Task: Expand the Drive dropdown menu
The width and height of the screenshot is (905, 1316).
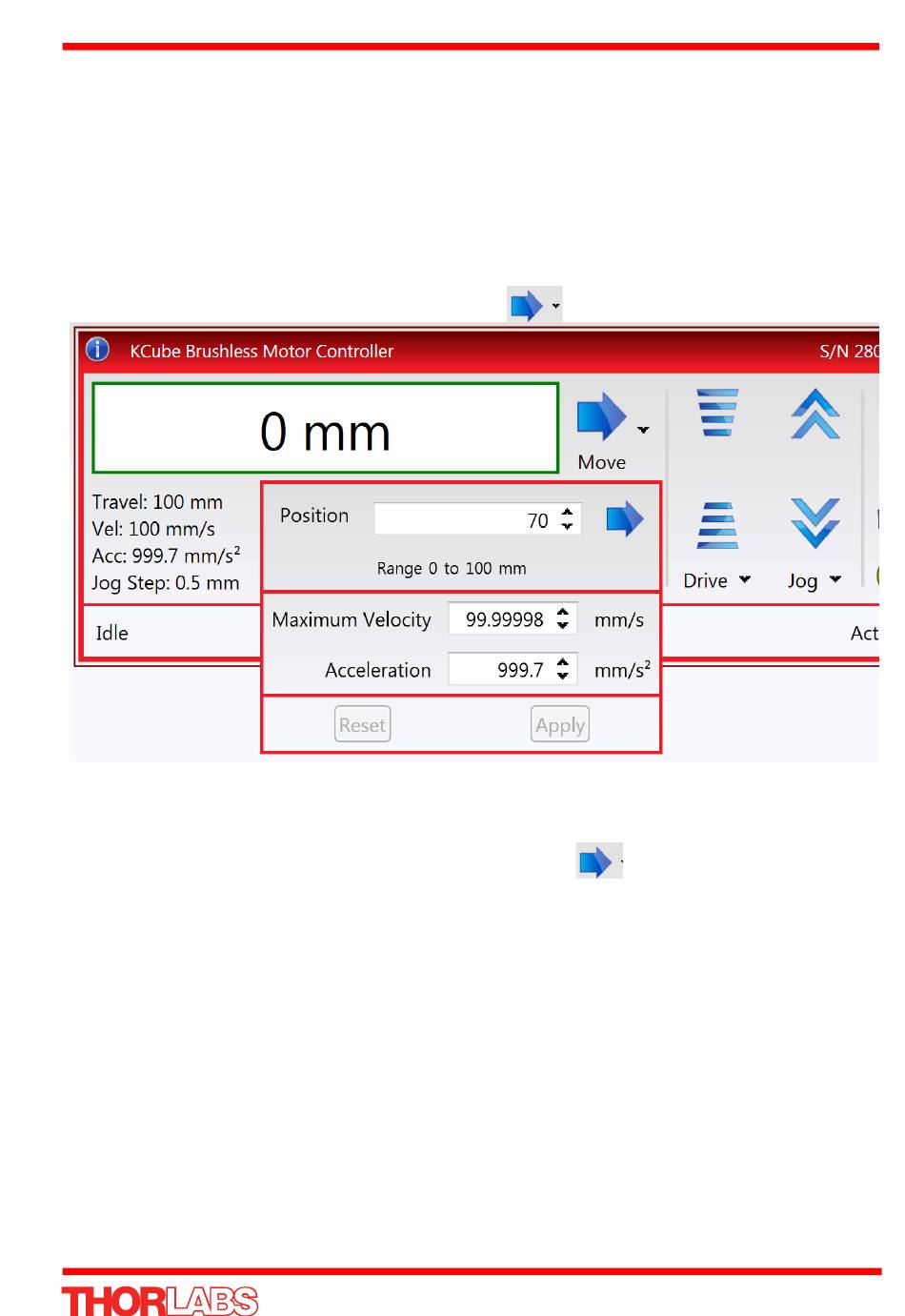Action: [745, 579]
